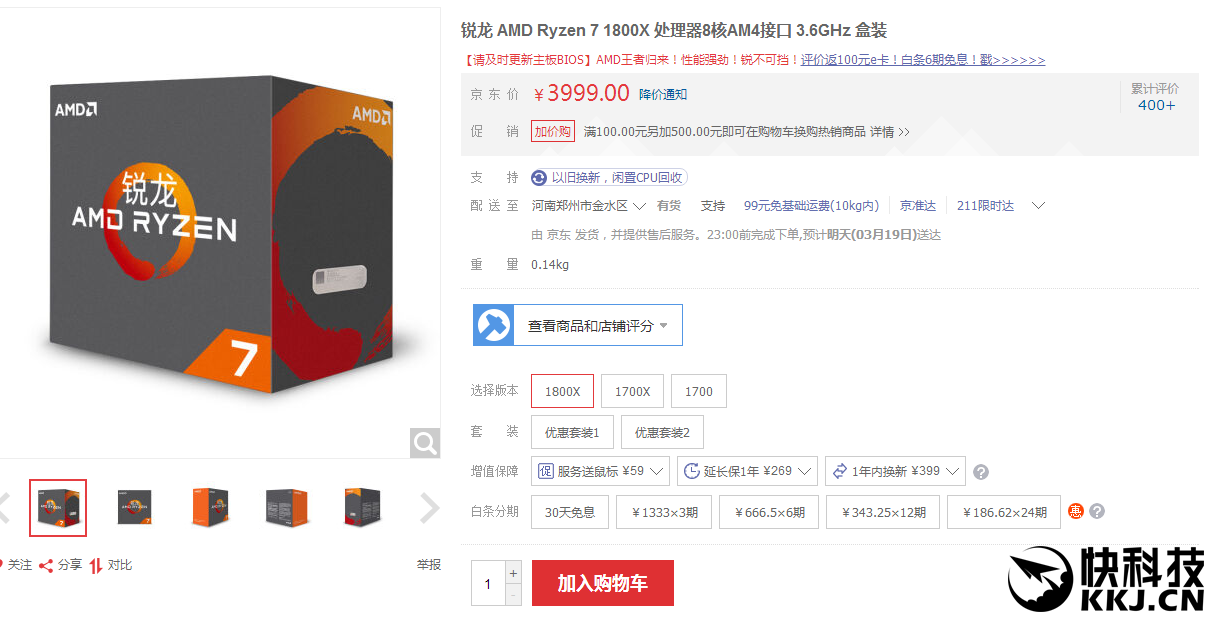Image resolution: width=1214 pixels, height=622 pixels.
Task: Click the orange 惠 badge icon
Action: tap(1076, 511)
